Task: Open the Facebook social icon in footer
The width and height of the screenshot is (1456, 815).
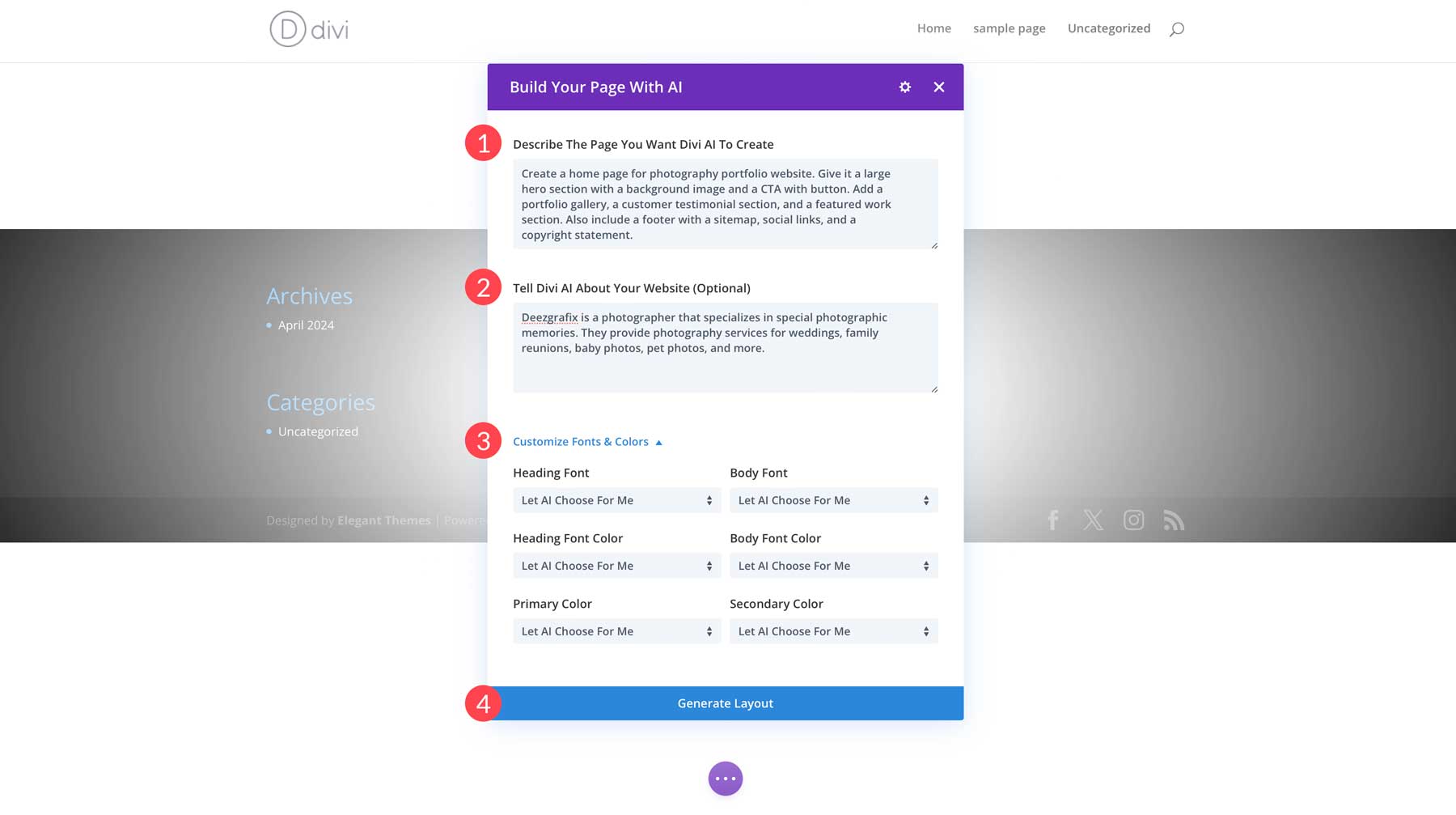Action: pyautogui.click(x=1053, y=520)
